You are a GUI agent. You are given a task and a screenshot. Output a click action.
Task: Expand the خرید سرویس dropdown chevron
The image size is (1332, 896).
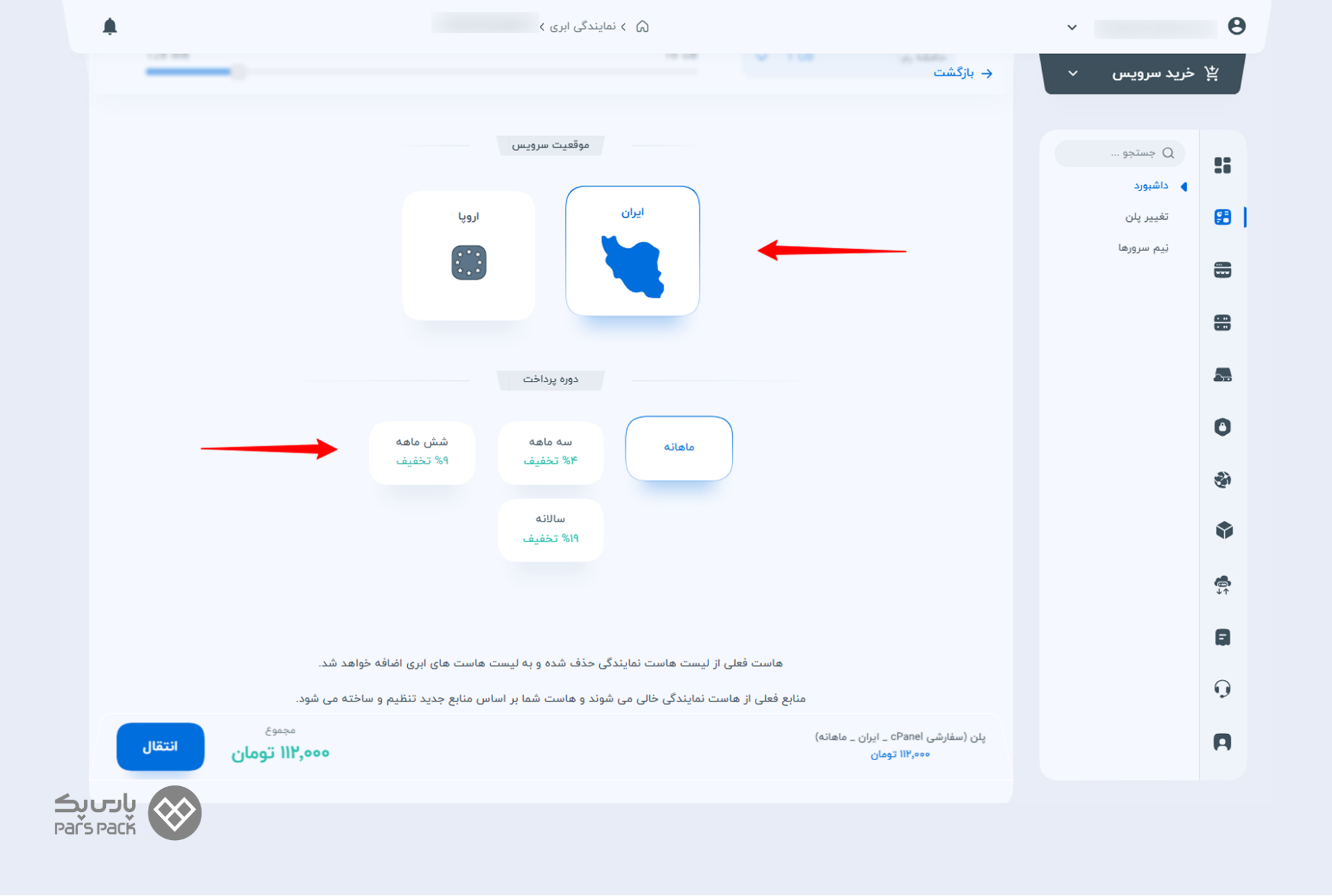click(1073, 73)
